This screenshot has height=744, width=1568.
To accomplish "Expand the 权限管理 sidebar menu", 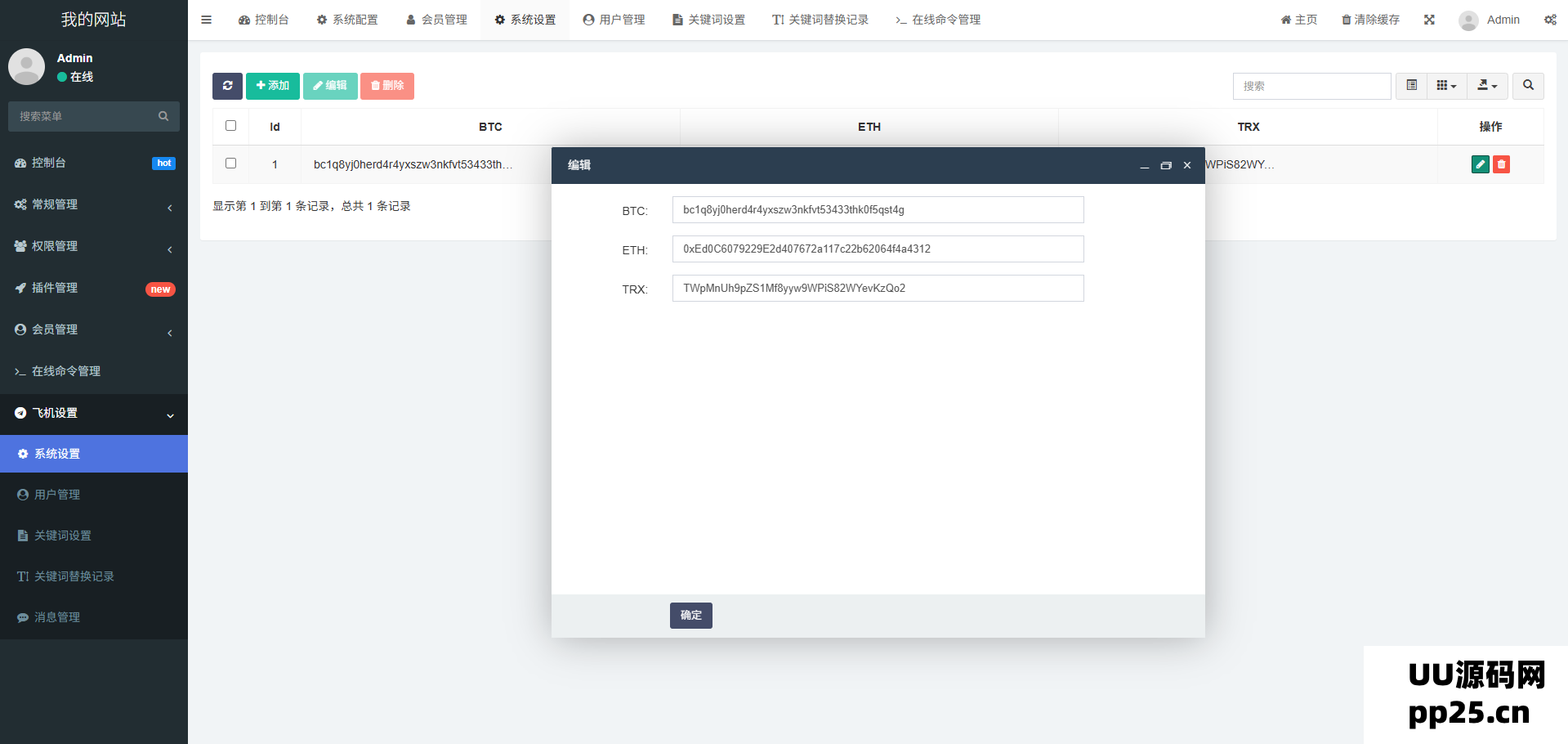I will tap(94, 246).
